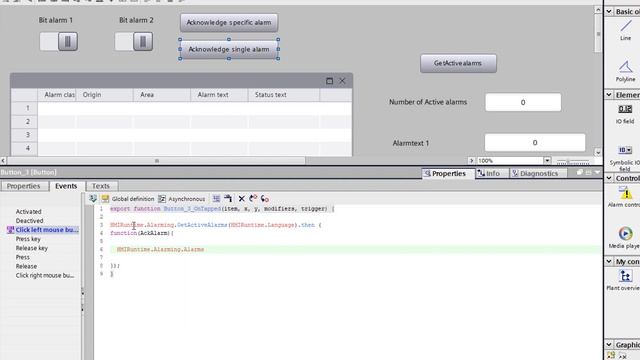This screenshot has height=360, width=640.
Task: Collapse the Basic objects palette
Action: pyautogui.click(x=609, y=11)
